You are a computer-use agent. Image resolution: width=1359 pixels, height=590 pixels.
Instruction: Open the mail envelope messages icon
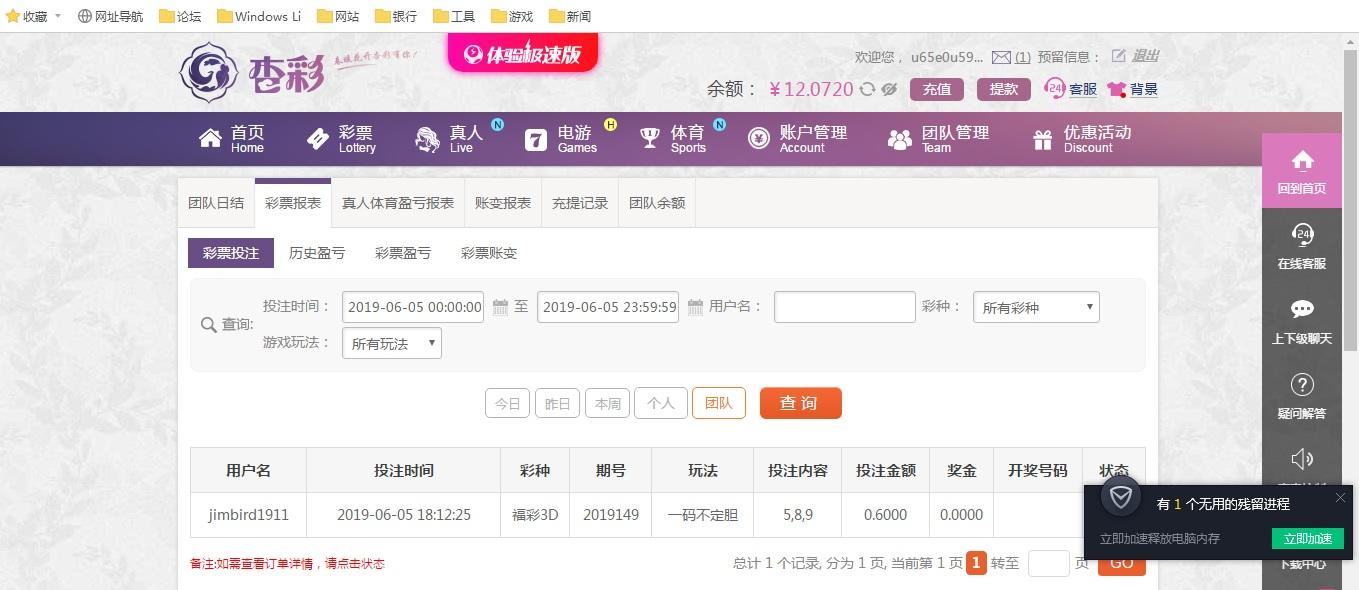(x=1001, y=57)
